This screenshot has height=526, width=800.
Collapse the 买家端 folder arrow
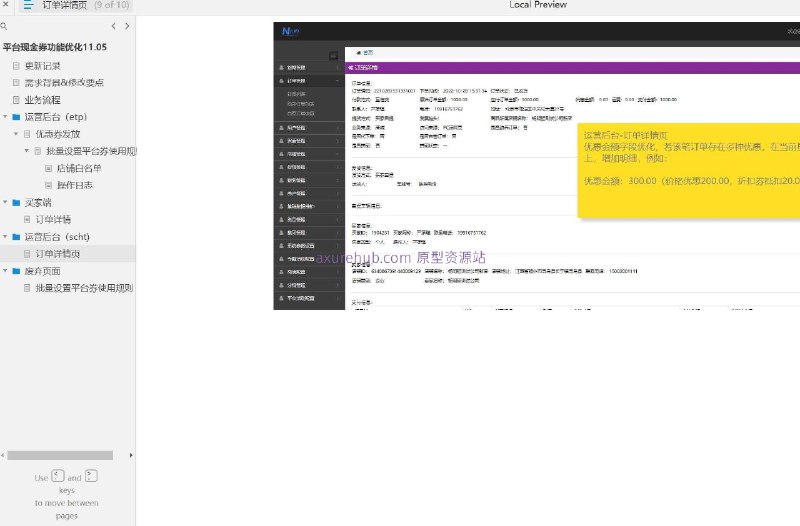pos(5,203)
